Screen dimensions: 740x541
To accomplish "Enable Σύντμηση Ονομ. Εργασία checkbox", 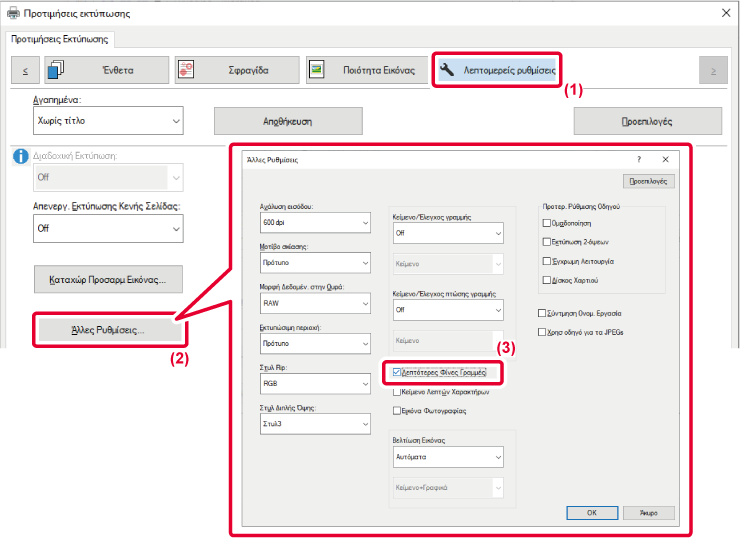I will click(x=542, y=313).
